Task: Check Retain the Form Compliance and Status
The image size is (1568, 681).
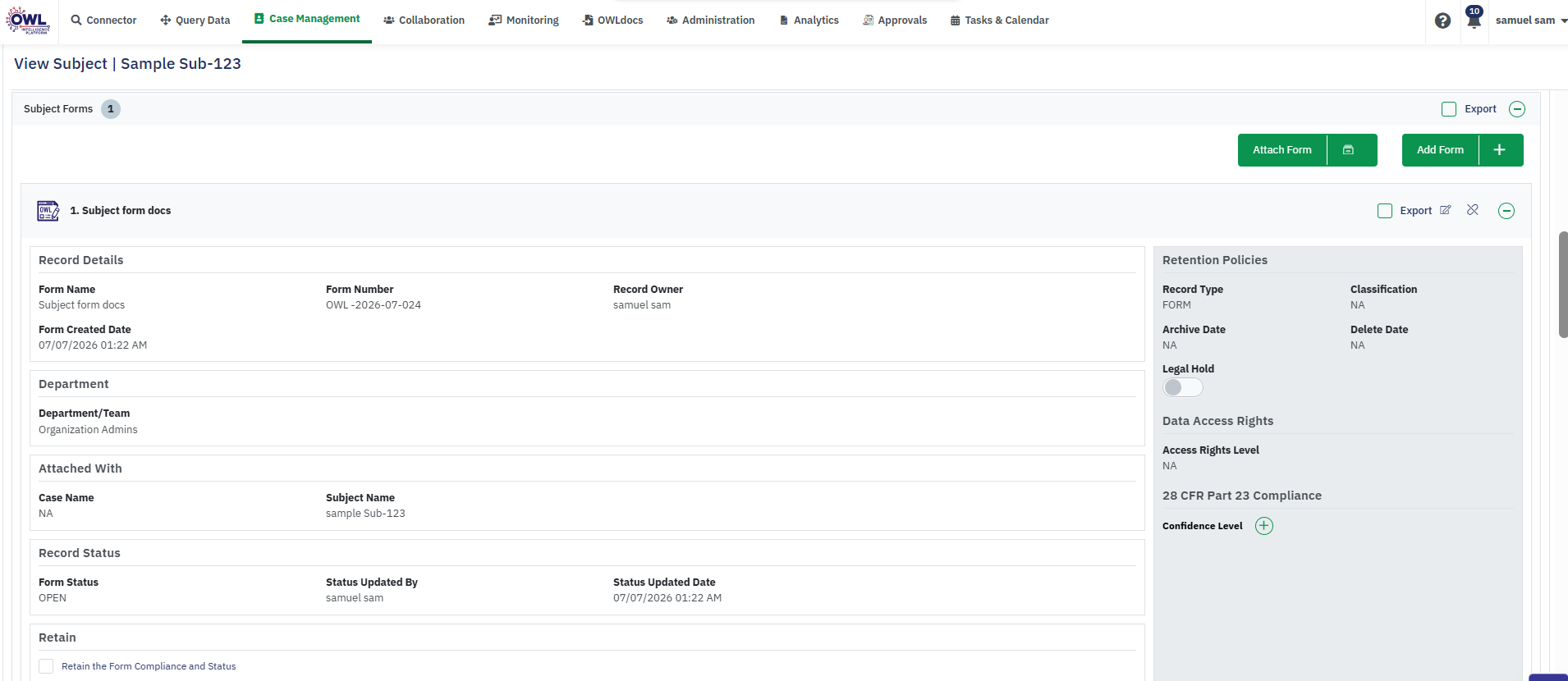Action: tap(46, 666)
